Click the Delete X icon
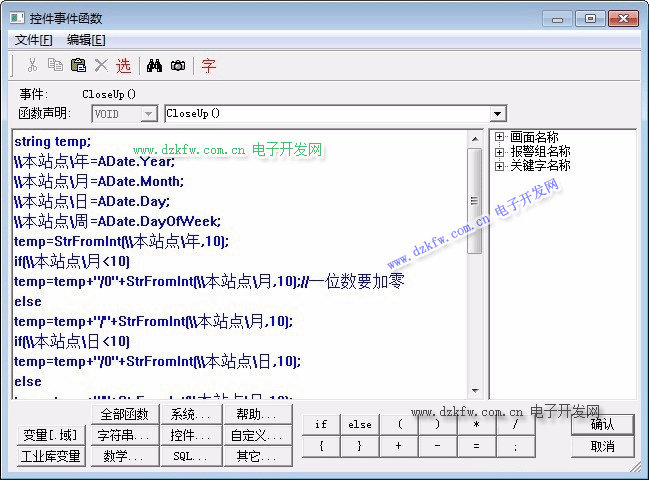 (x=101, y=66)
